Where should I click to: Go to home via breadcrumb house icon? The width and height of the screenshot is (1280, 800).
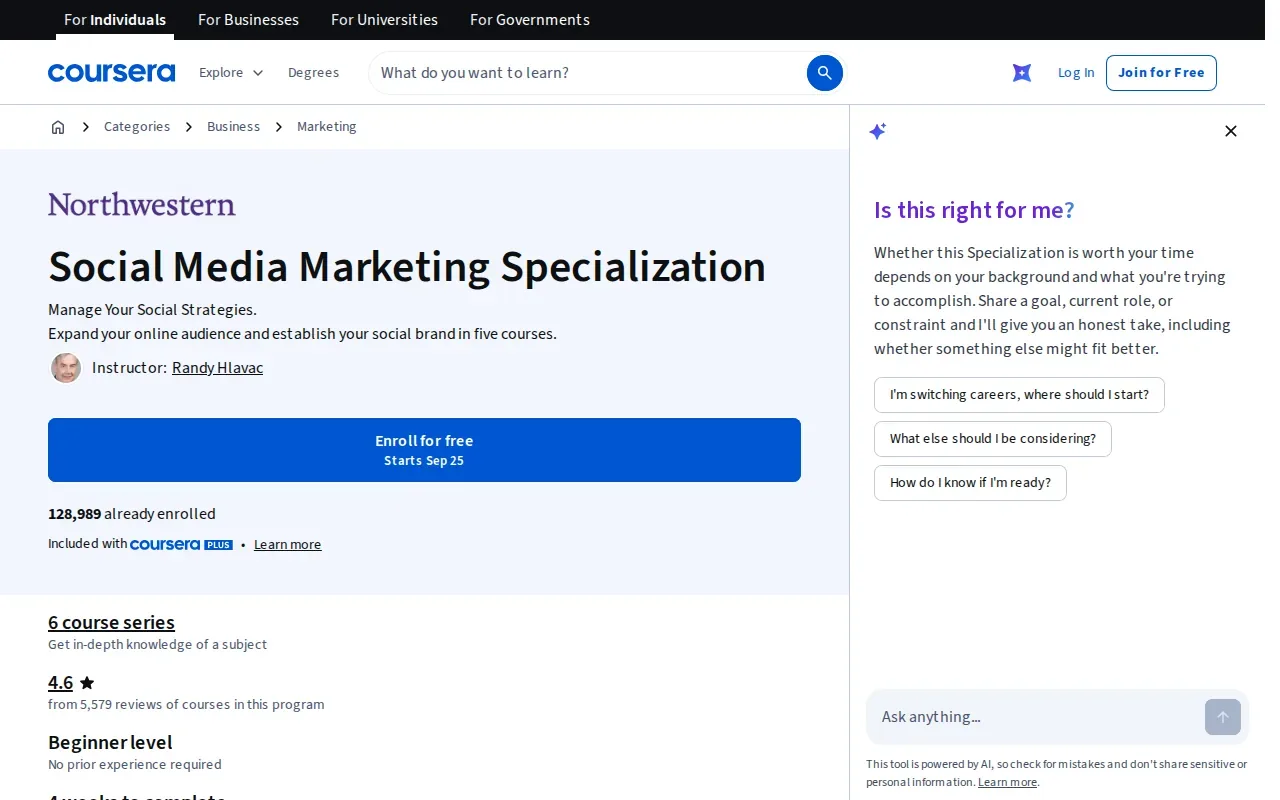(x=58, y=127)
